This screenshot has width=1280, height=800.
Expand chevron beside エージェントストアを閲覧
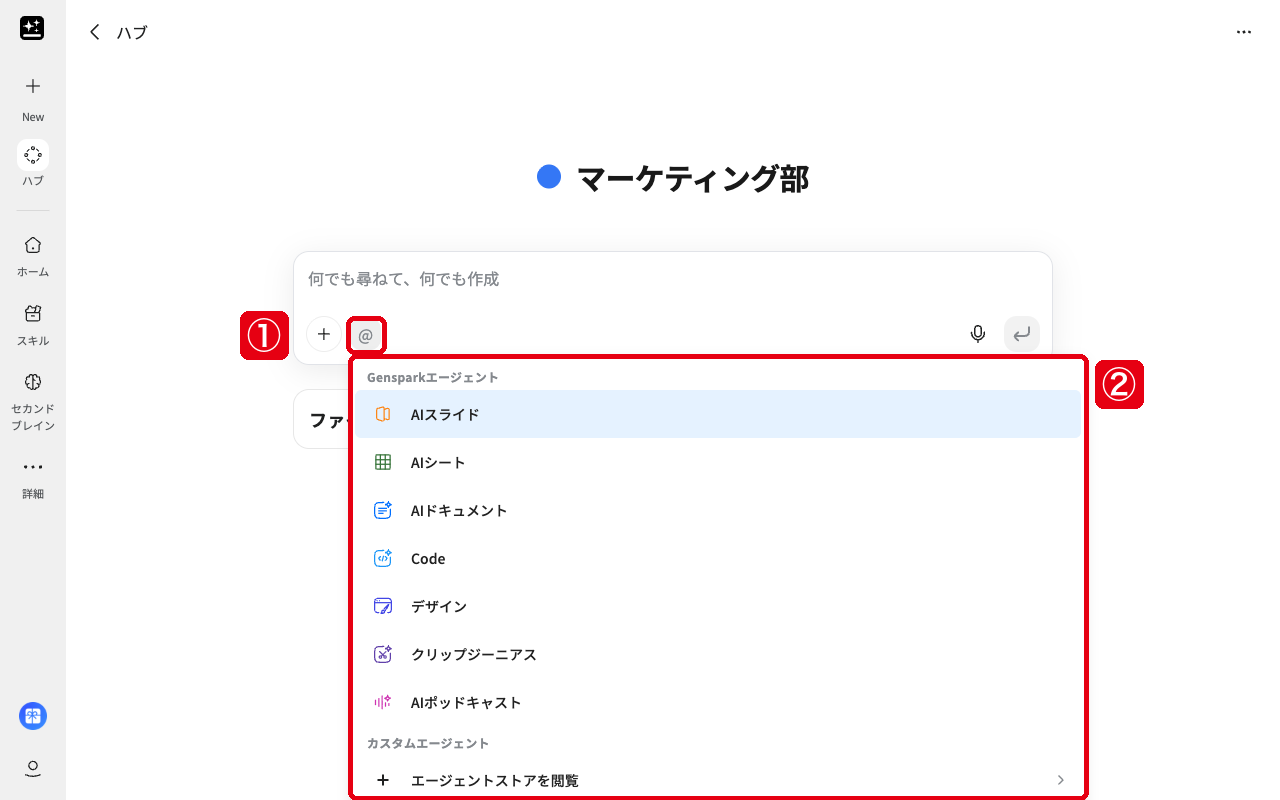click(x=1061, y=780)
